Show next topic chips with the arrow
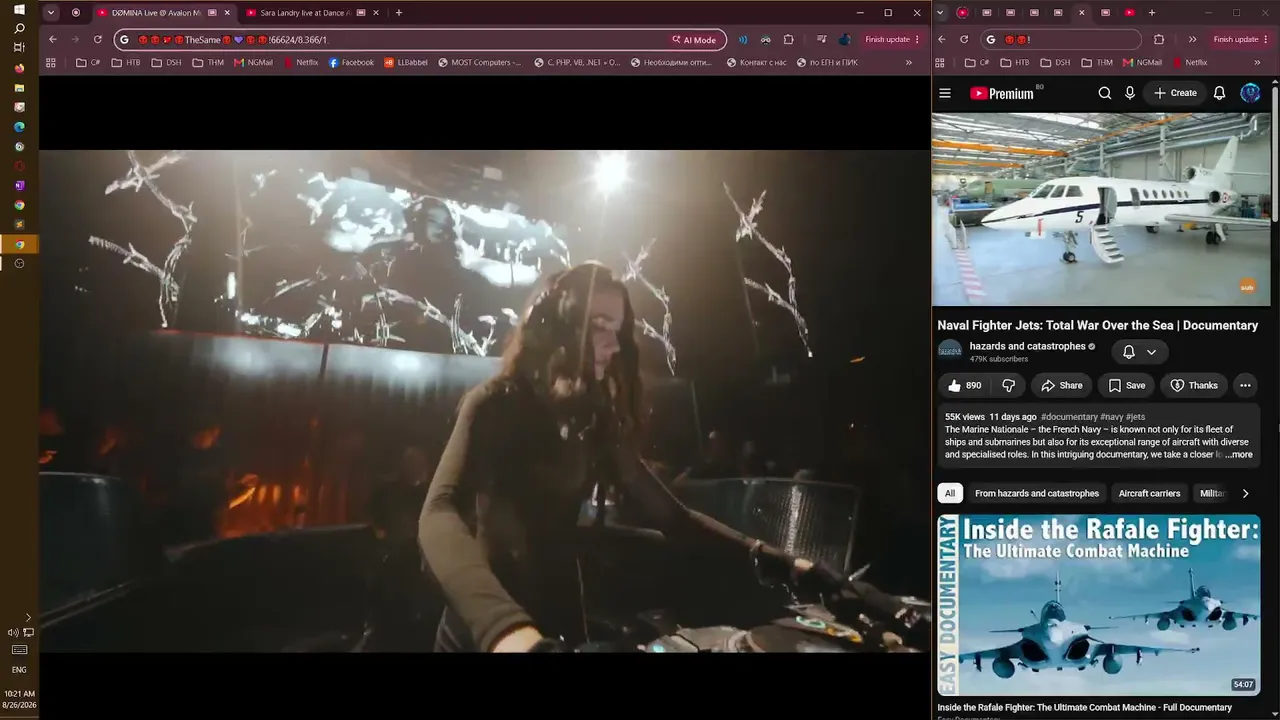The image size is (1280, 720). click(1245, 493)
